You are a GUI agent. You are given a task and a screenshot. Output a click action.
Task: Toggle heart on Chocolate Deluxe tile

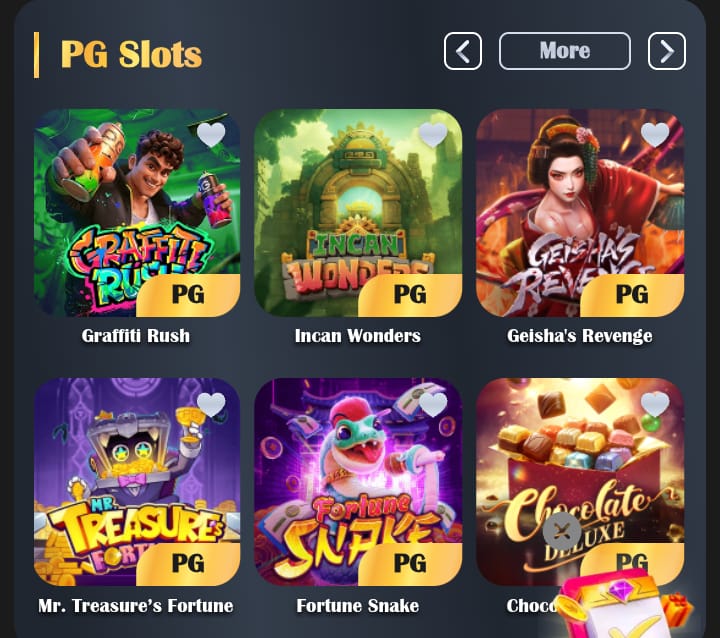(655, 405)
